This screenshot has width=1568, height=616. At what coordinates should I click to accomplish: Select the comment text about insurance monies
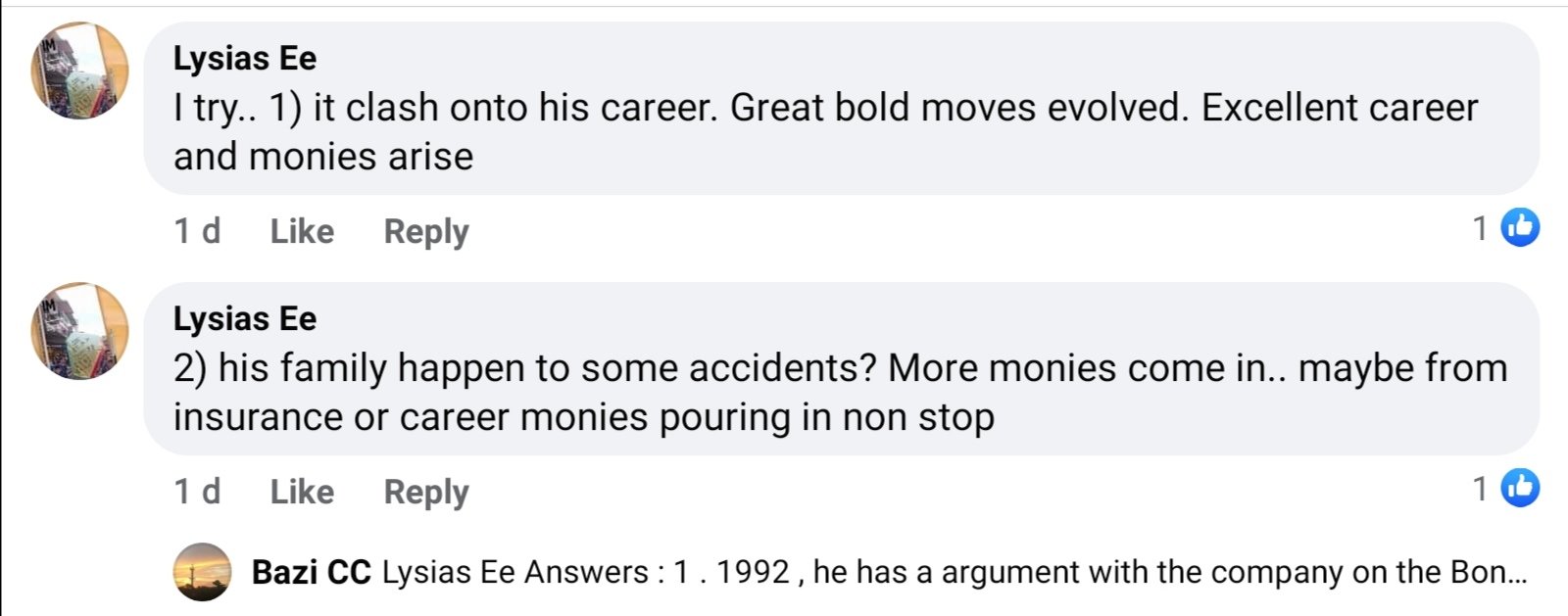coord(583,418)
